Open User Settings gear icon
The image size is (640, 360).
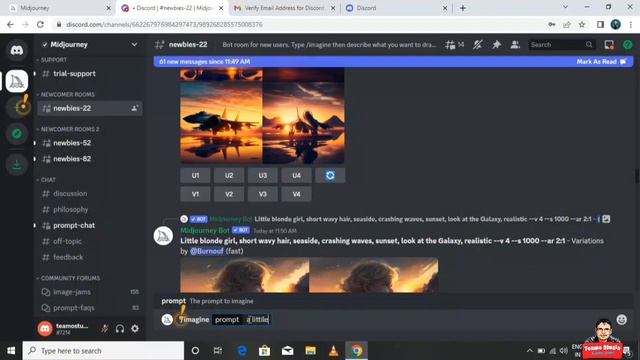[135, 329]
